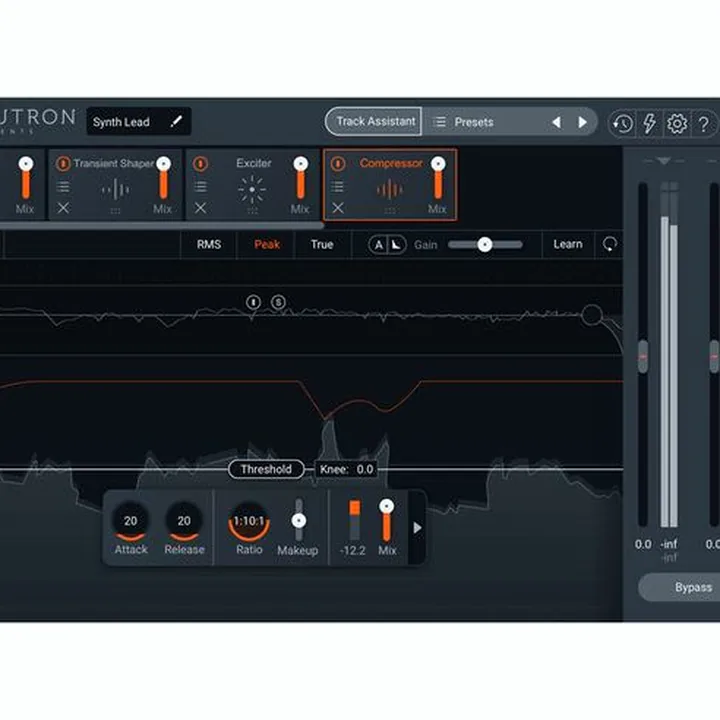Remove the Exciter module
The height and width of the screenshot is (720, 720).
(x=200, y=208)
